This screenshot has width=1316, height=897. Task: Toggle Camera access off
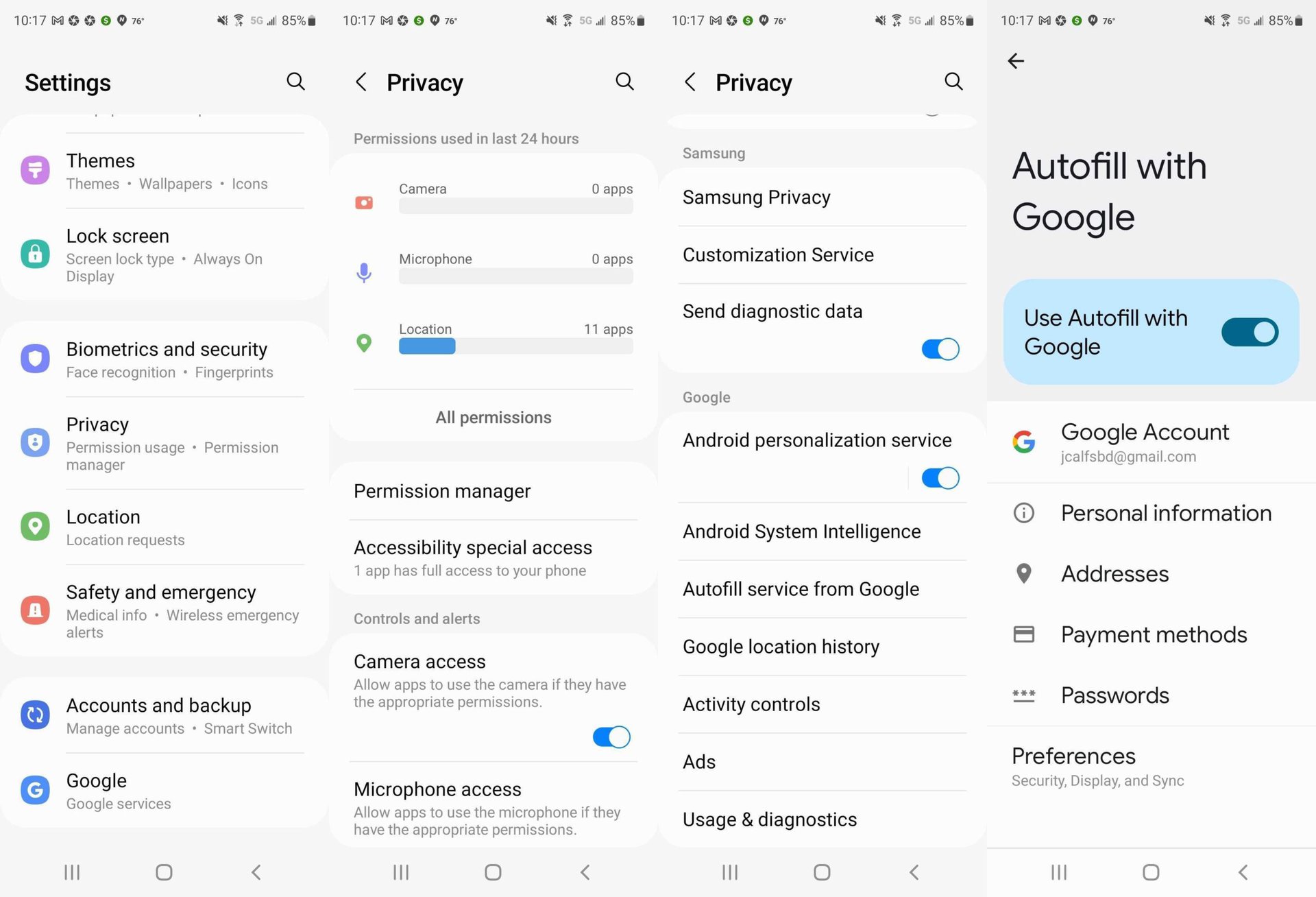pyautogui.click(x=611, y=737)
